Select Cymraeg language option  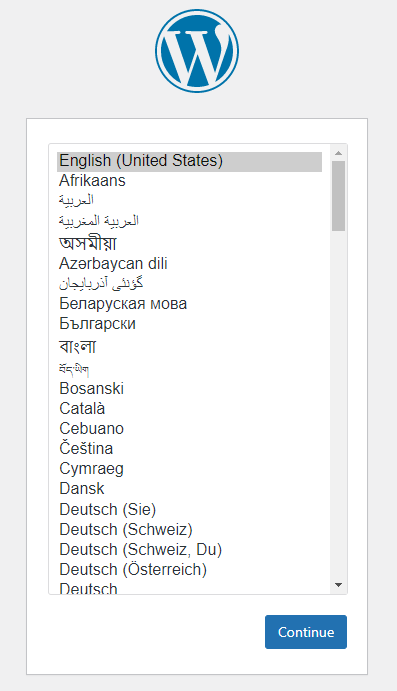pyautogui.click(x=189, y=469)
